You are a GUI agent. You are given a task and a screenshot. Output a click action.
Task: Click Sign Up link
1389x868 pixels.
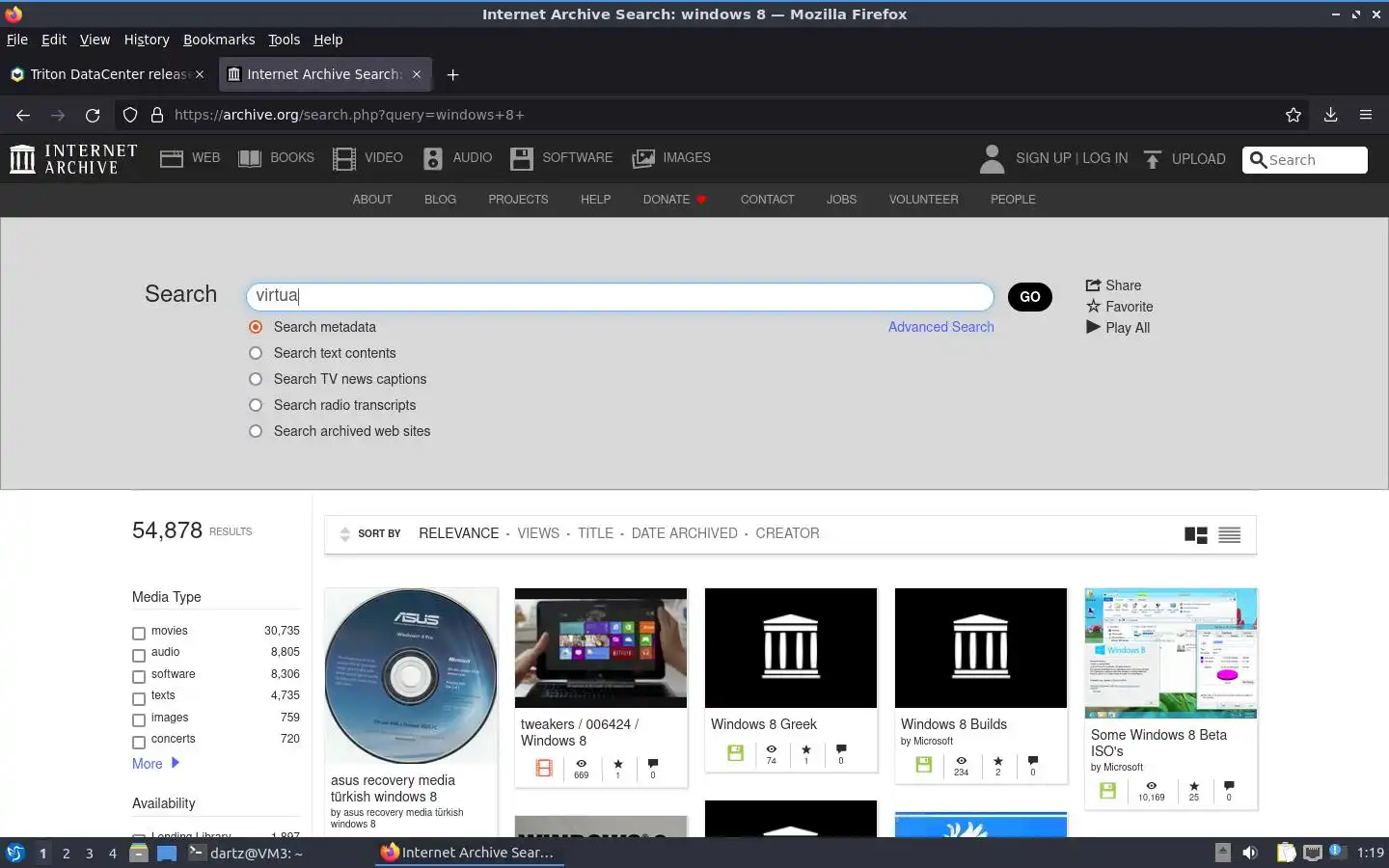(x=1043, y=158)
